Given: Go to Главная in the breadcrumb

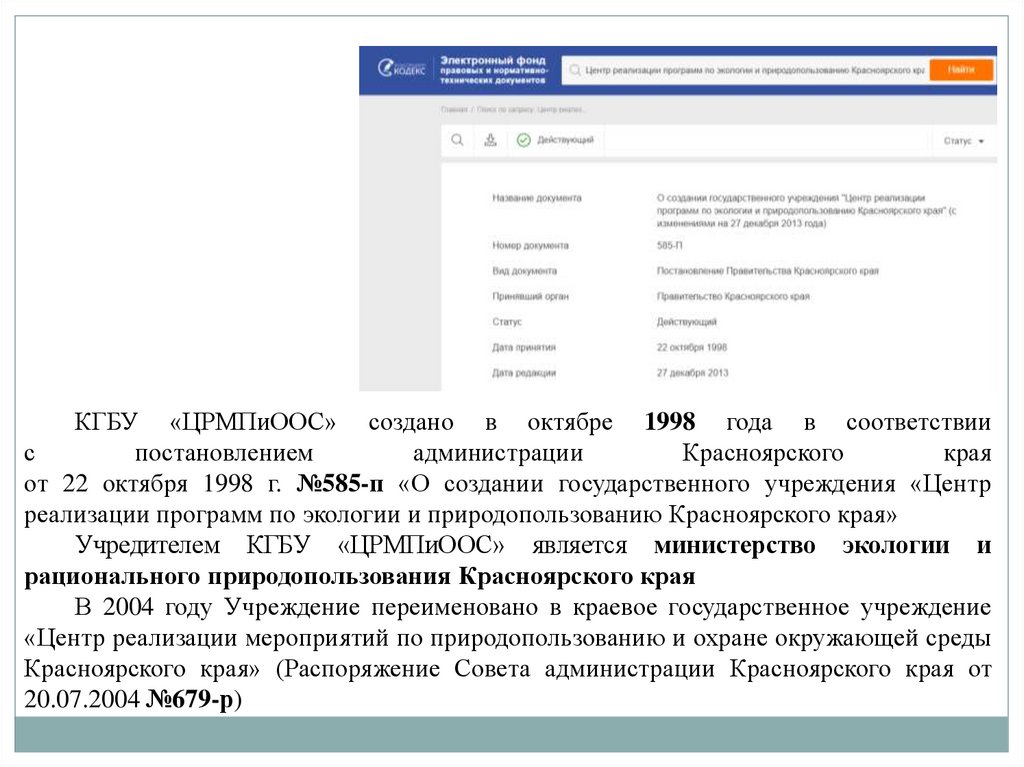Looking at the screenshot, I should [x=455, y=109].
